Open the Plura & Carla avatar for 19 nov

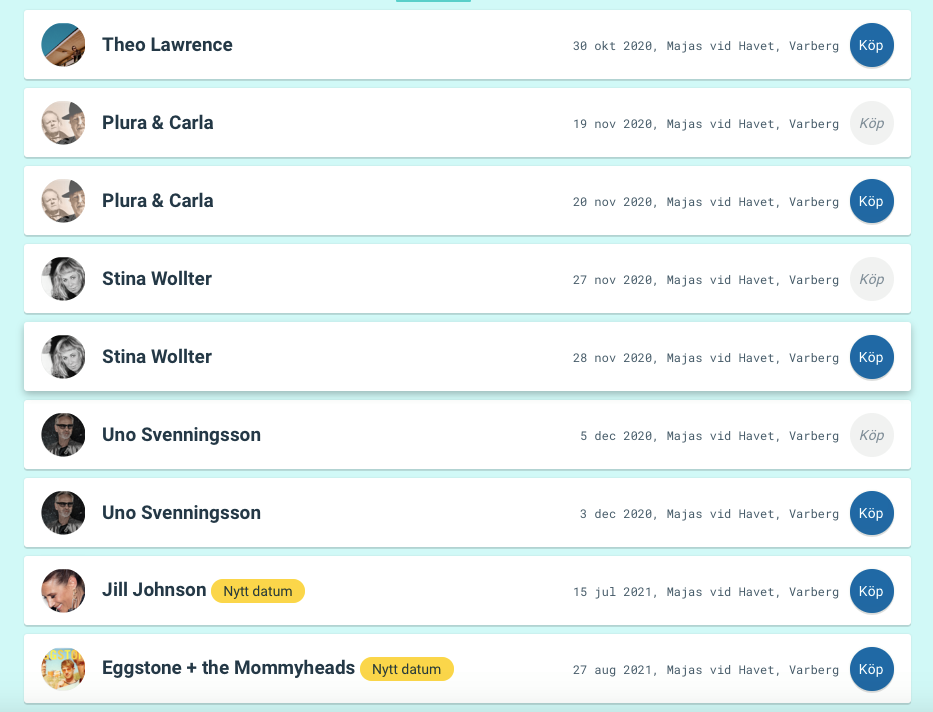point(63,123)
